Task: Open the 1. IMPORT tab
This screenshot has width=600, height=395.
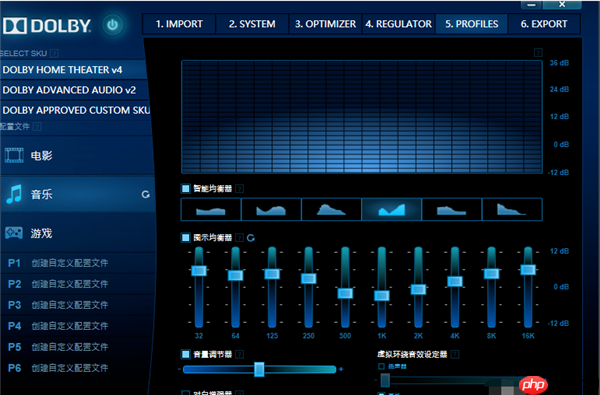Action: tap(179, 24)
